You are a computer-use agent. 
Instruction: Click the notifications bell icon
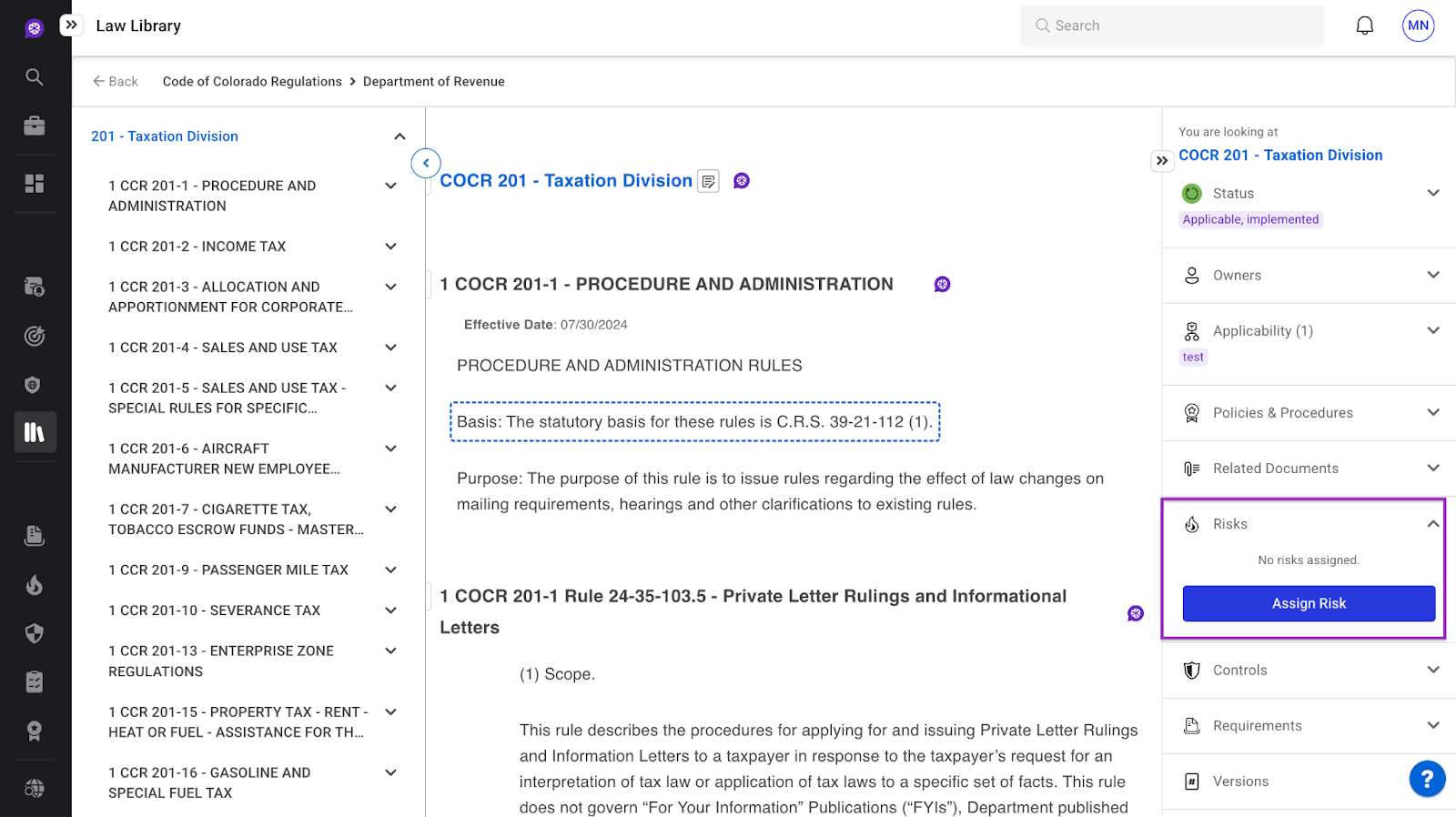click(x=1364, y=25)
